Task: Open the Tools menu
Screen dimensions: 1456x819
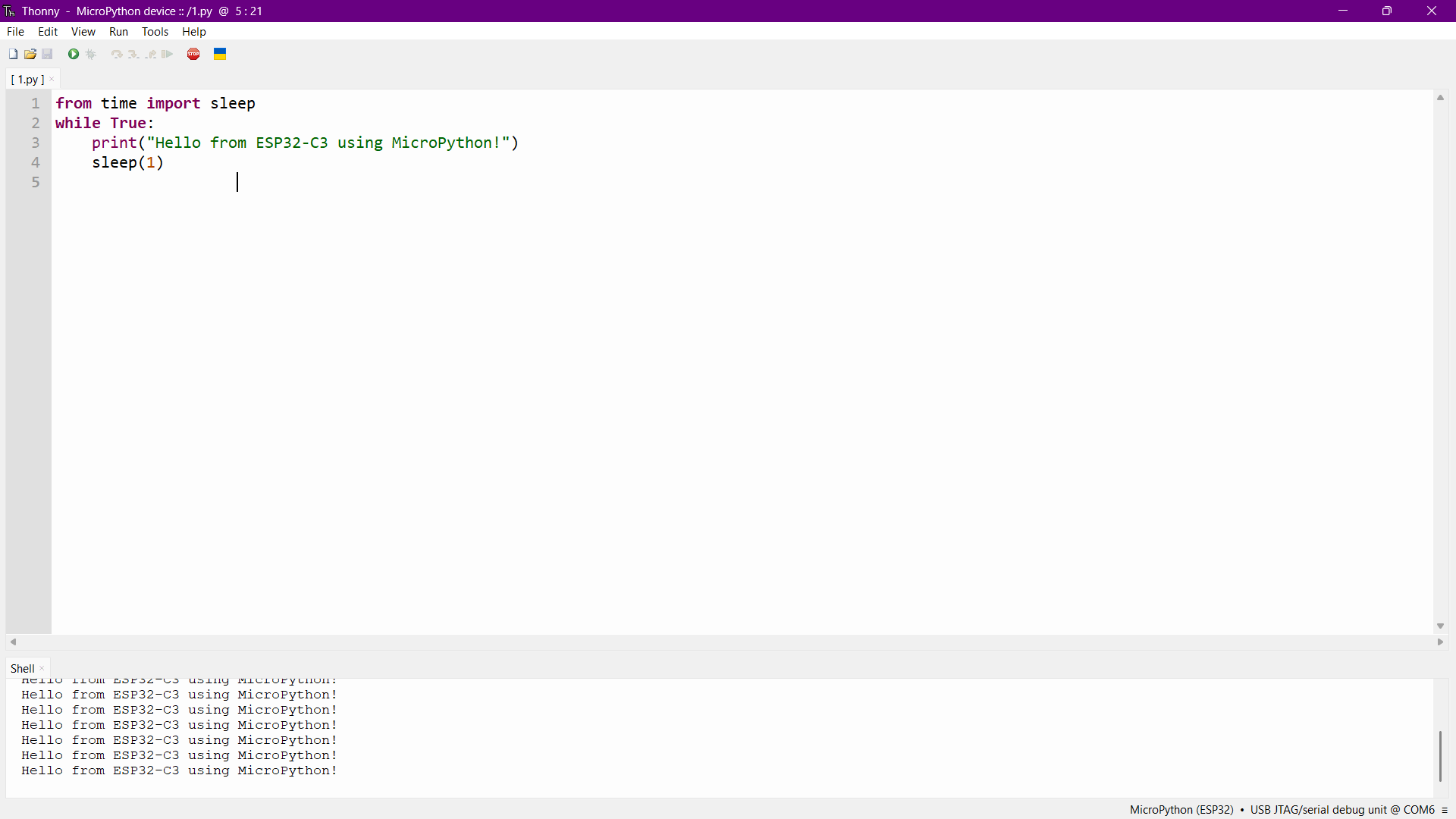Action: (154, 31)
